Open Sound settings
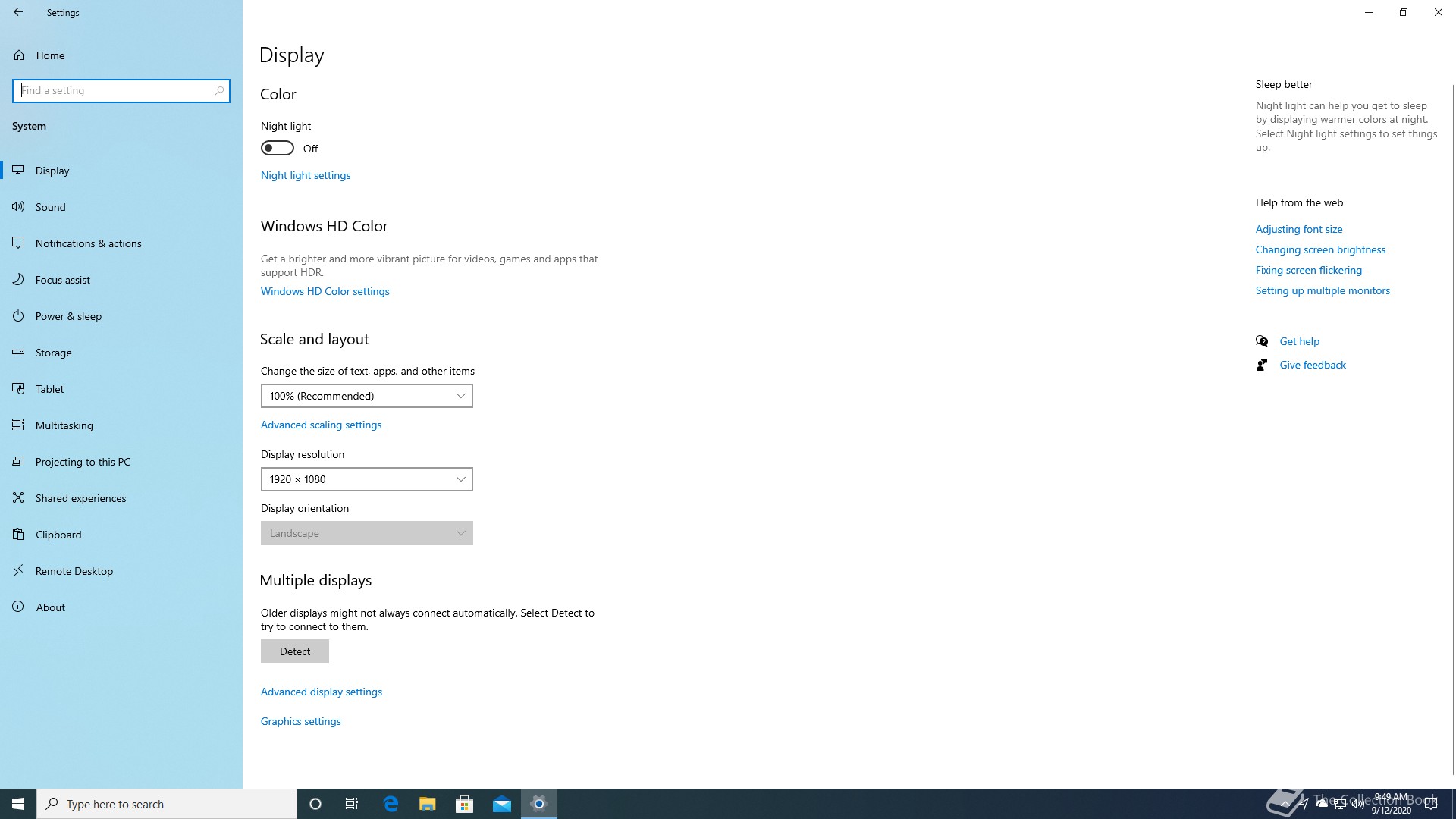Image resolution: width=1456 pixels, height=819 pixels. tap(121, 207)
